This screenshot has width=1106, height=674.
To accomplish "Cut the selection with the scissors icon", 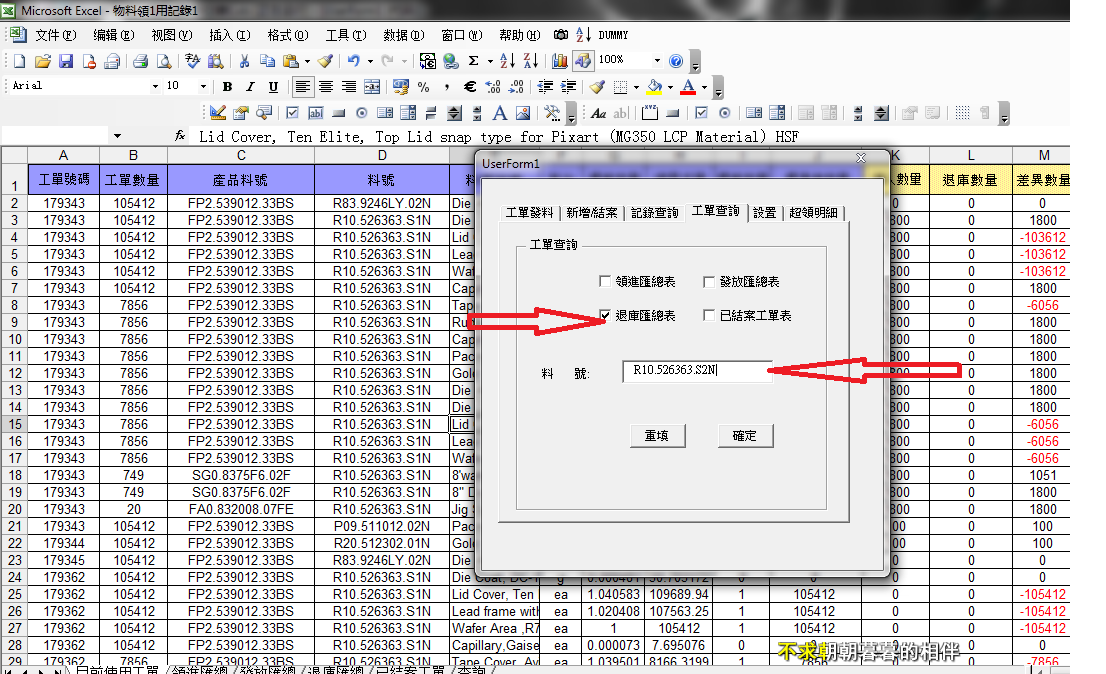I will (x=244, y=61).
